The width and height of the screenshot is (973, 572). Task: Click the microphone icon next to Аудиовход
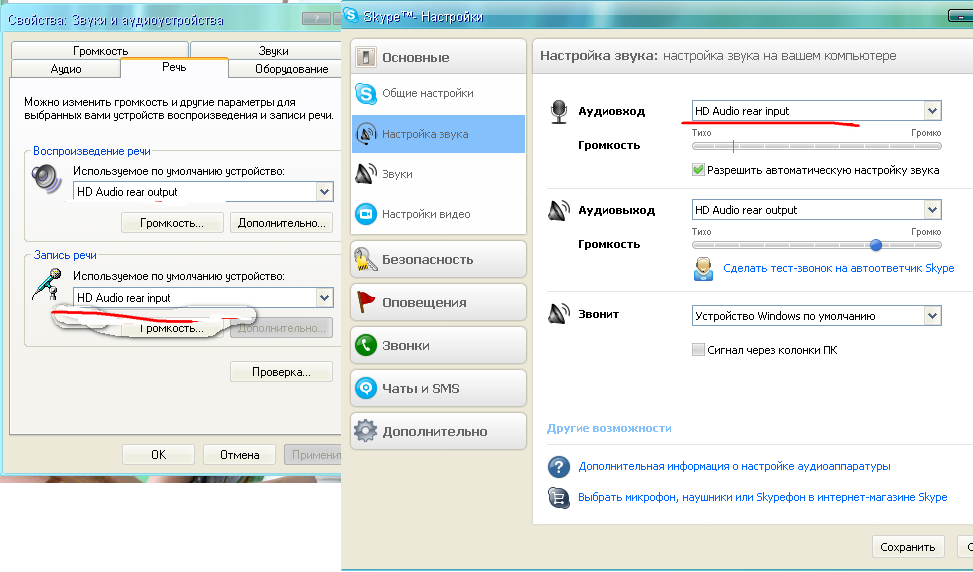tap(558, 112)
